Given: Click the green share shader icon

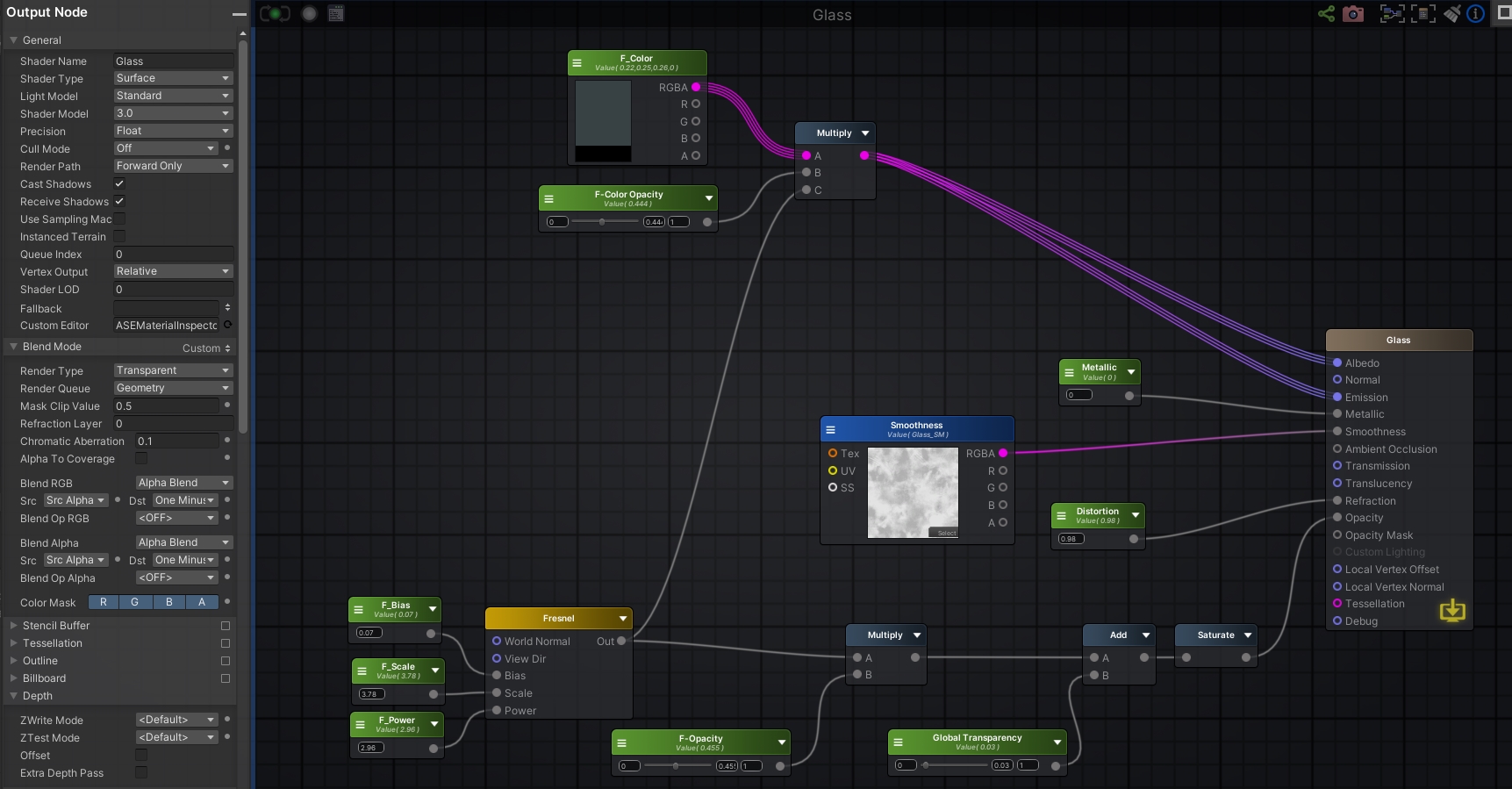Looking at the screenshot, I should pos(1326,14).
